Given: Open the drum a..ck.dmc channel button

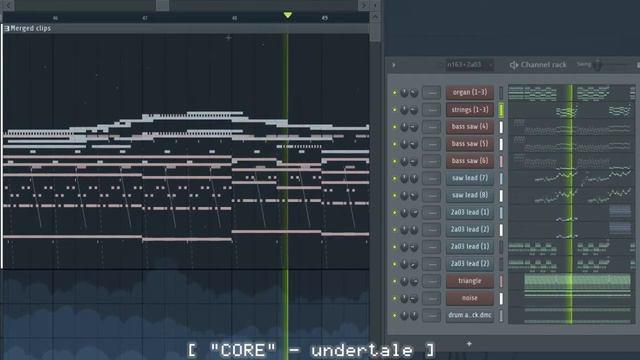Looking at the screenshot, I should pos(469,316).
